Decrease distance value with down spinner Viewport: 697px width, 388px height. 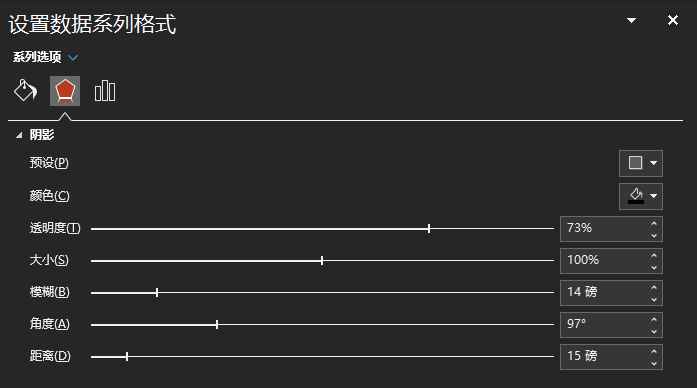(654, 364)
